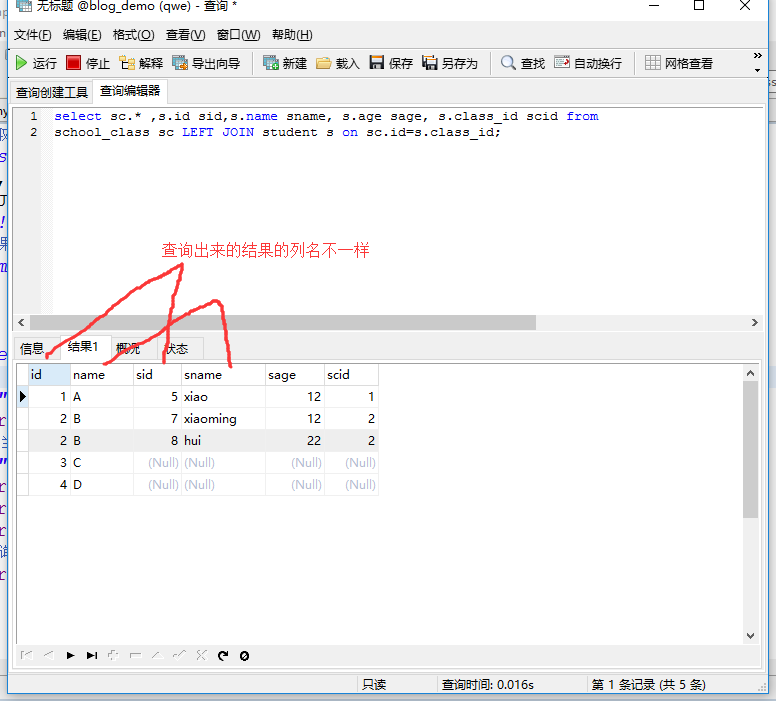Switch to the 查询创建工具 tab
Viewport: 776px width, 701px height.
[x=52, y=92]
